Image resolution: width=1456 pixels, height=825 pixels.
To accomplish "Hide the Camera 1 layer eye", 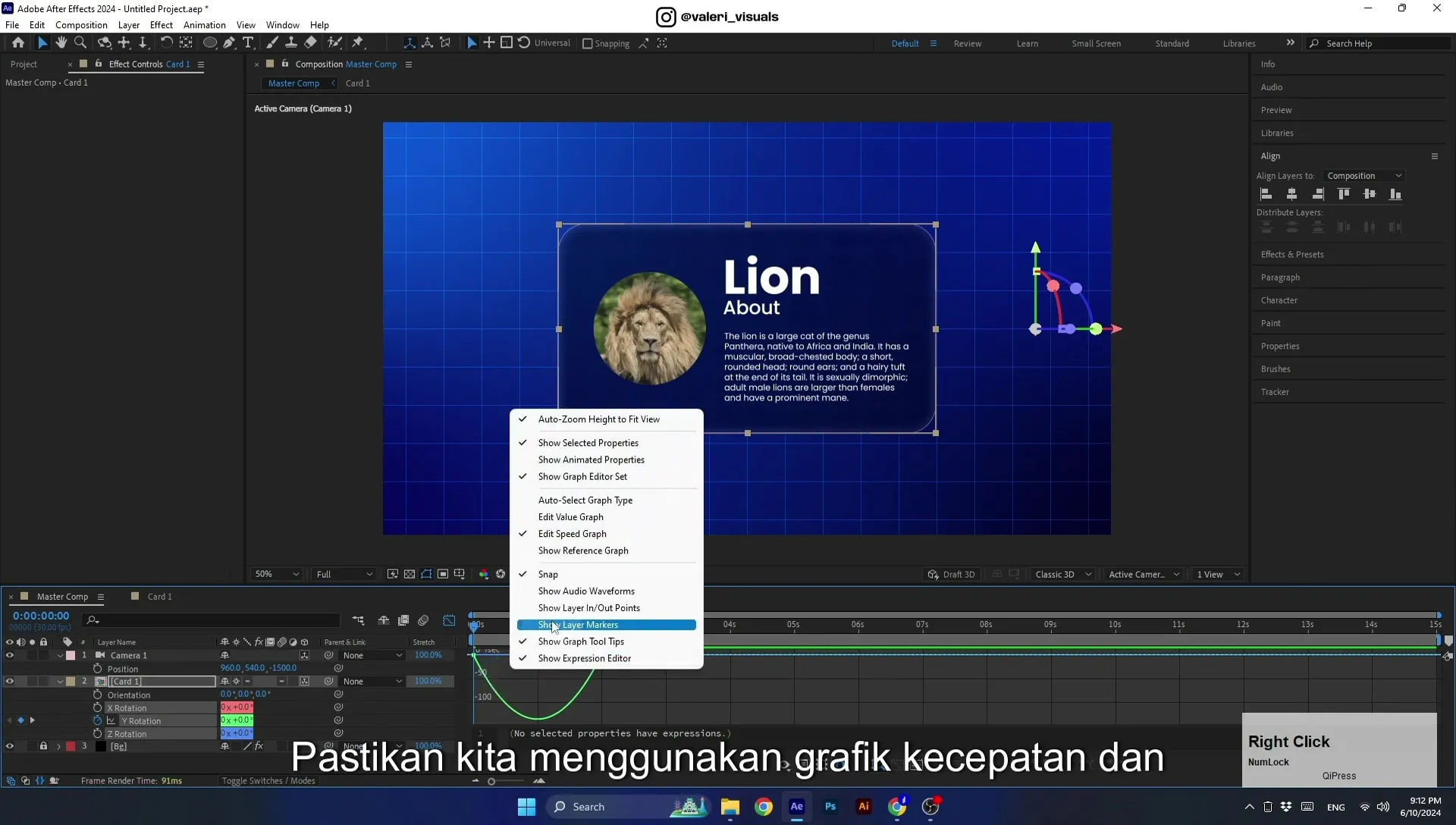I will tap(10, 656).
